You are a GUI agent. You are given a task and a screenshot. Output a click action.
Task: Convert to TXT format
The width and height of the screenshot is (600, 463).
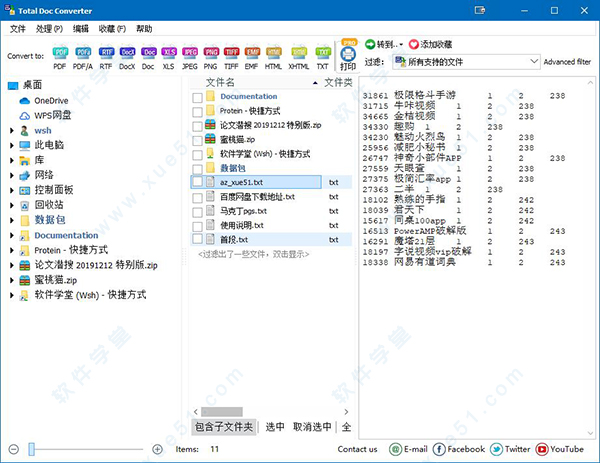[323, 53]
